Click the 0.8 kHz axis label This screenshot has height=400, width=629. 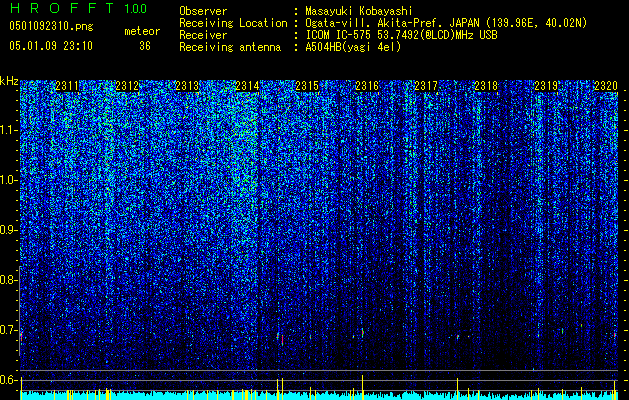pyautogui.click(x=8, y=280)
